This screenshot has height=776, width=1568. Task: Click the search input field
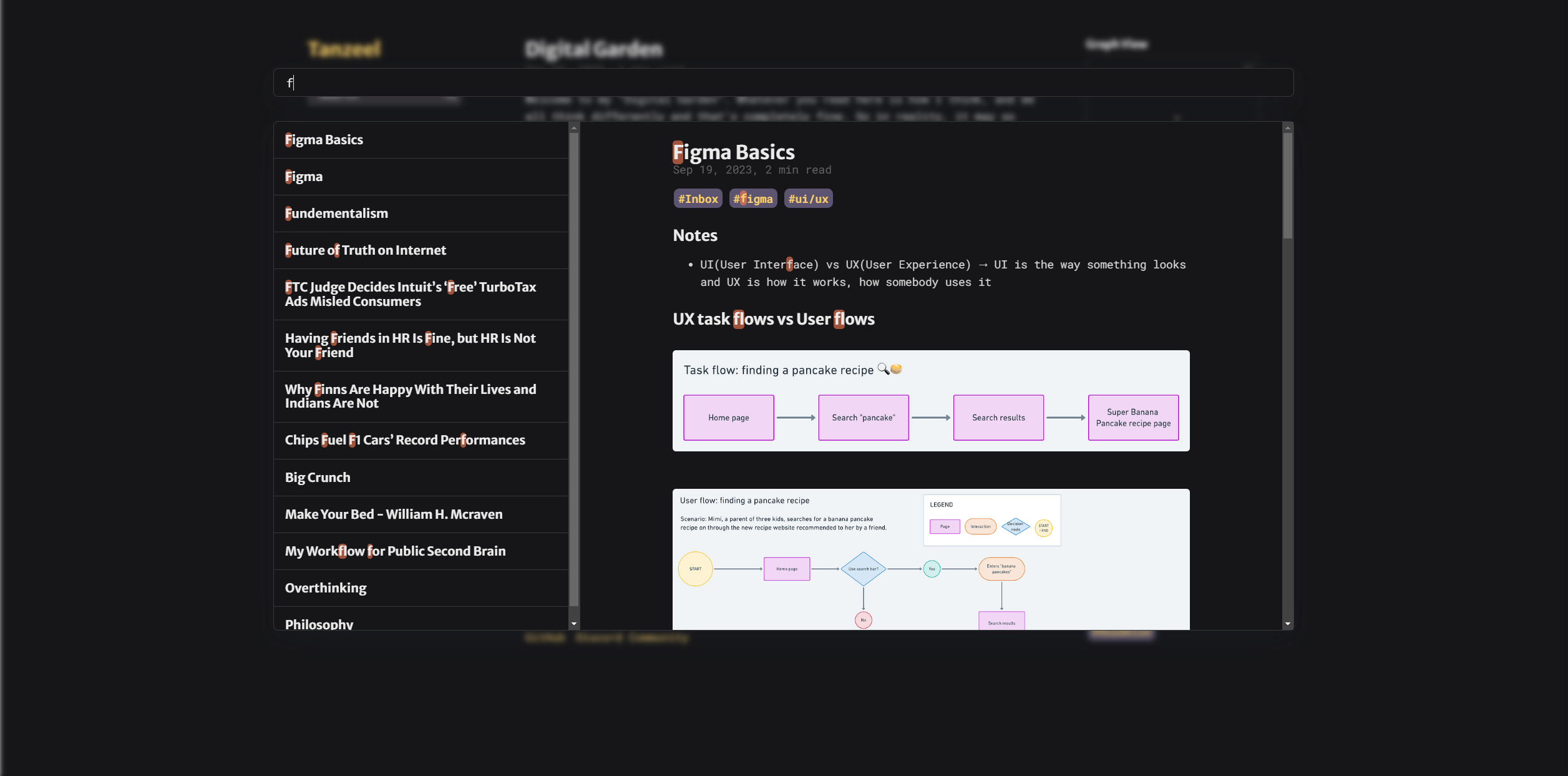tap(782, 82)
